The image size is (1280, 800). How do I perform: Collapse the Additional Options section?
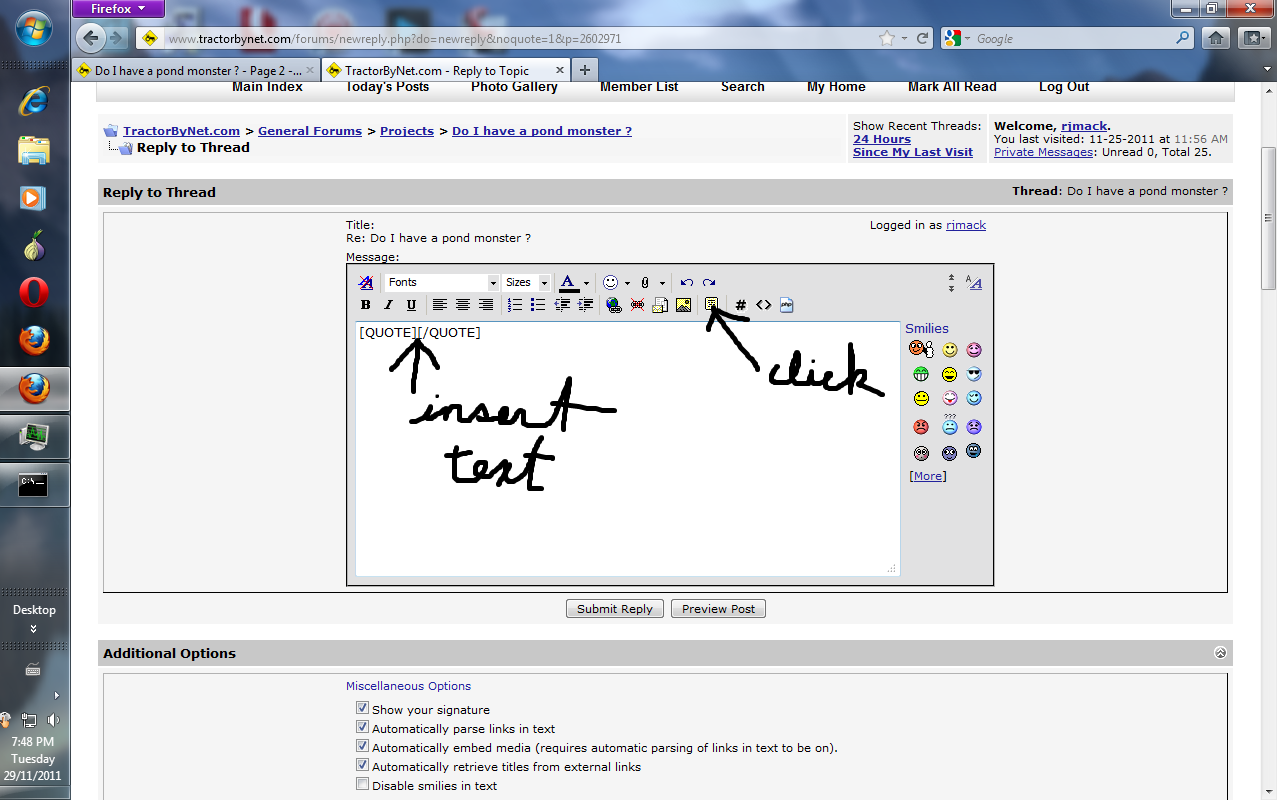click(1220, 653)
